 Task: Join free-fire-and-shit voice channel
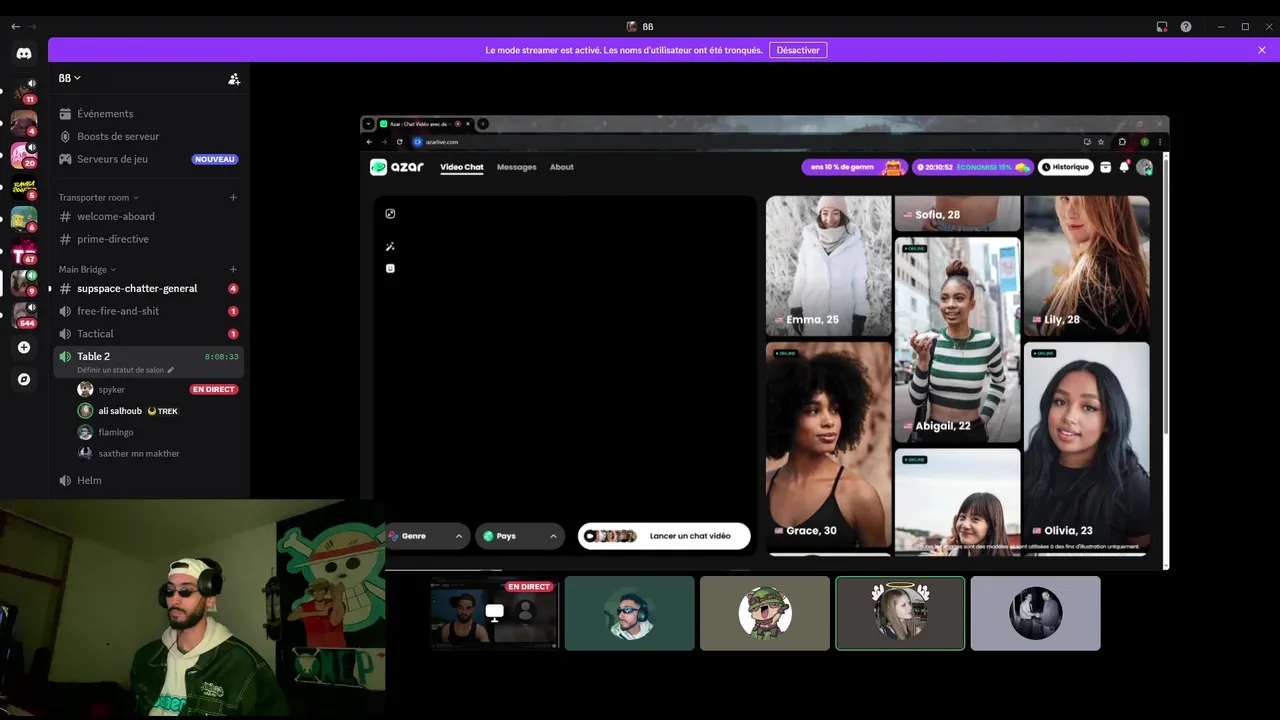(x=149, y=311)
